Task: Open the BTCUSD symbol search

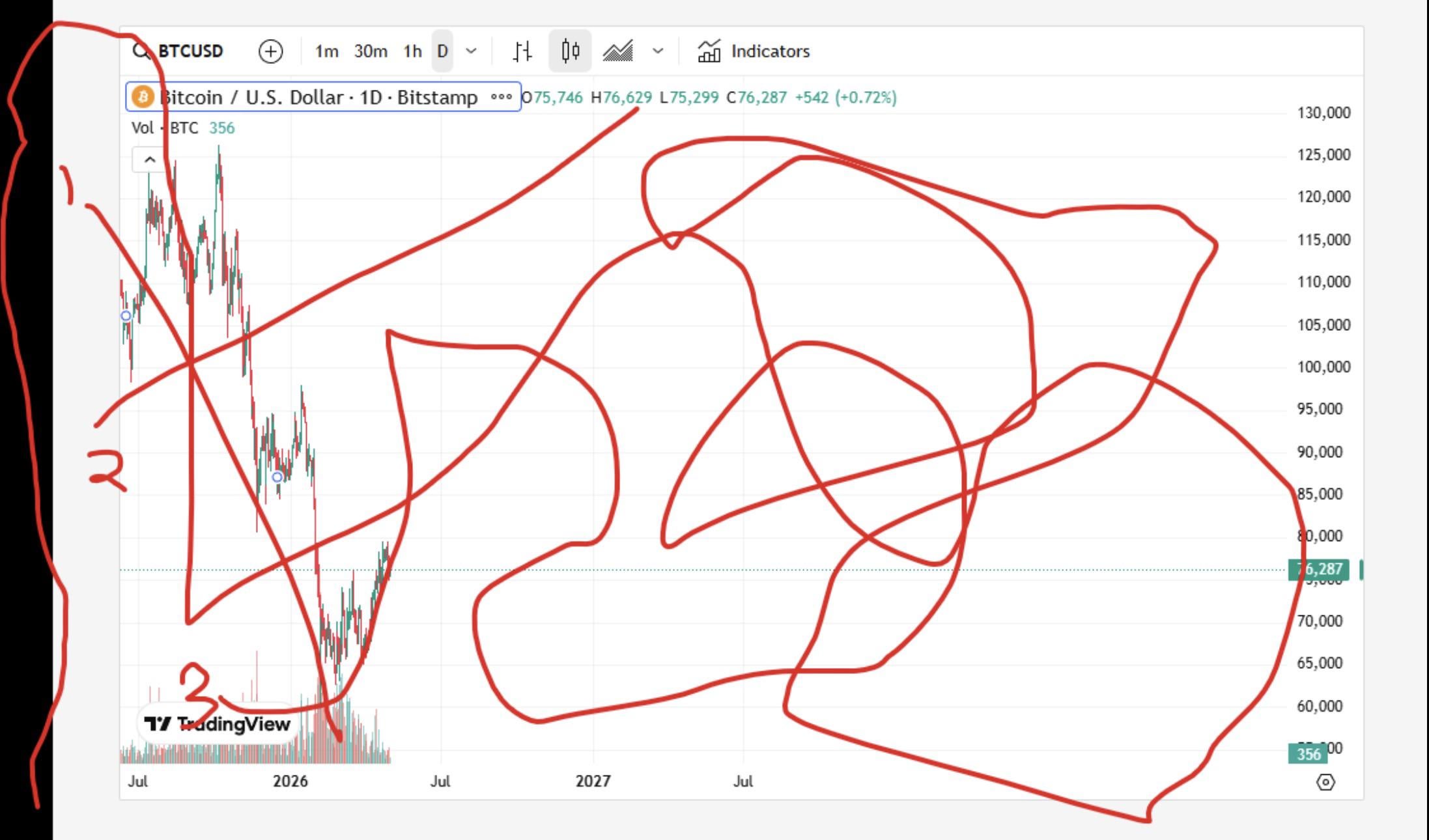Action: click(x=190, y=51)
